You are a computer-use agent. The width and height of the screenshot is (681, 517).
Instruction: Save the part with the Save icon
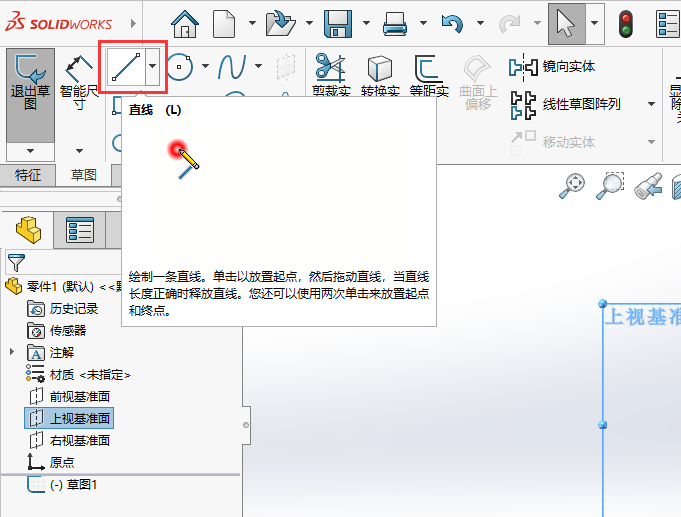(x=337, y=23)
